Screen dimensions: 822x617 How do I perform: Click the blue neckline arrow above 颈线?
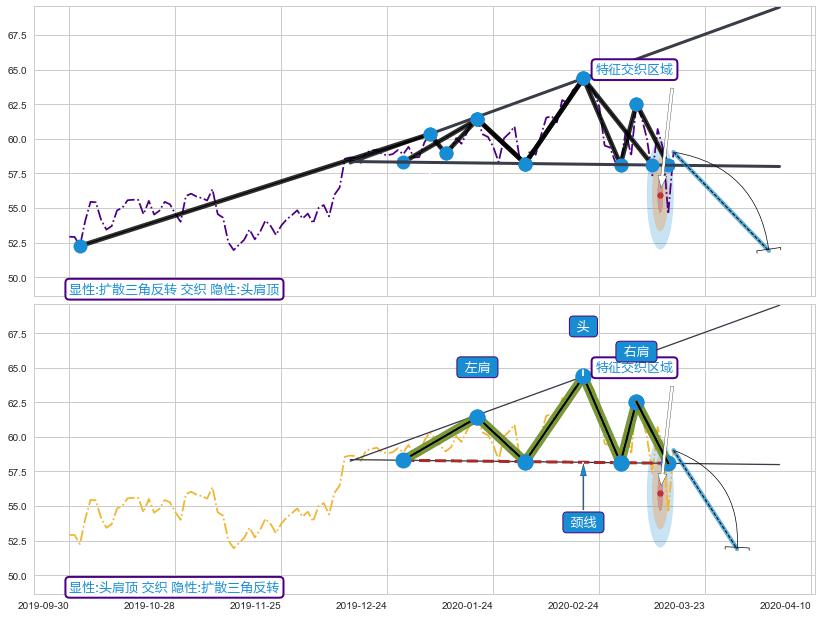point(583,484)
